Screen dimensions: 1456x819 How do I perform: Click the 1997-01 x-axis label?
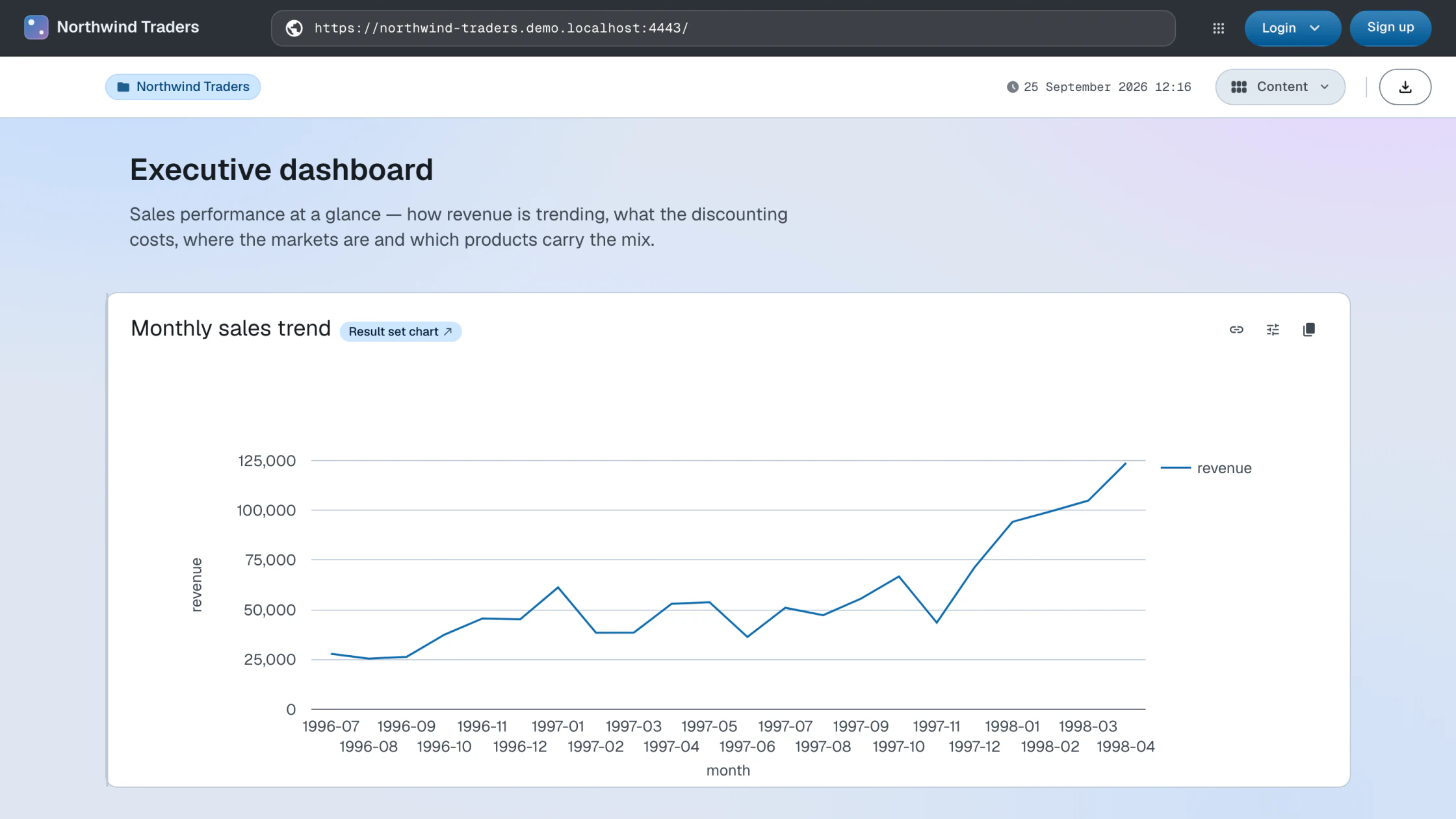(x=558, y=726)
